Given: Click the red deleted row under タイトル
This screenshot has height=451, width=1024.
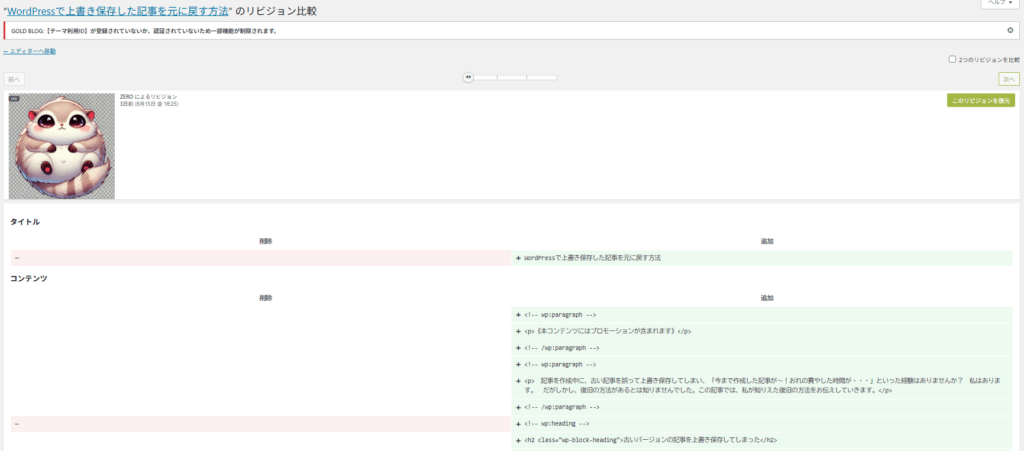Looking at the screenshot, I should pyautogui.click(x=258, y=258).
